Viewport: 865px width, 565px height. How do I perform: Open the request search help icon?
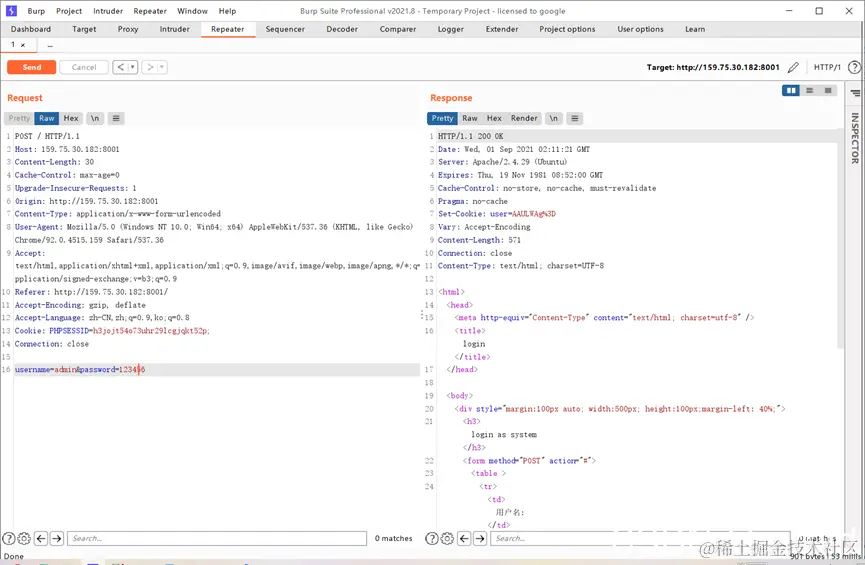9,539
